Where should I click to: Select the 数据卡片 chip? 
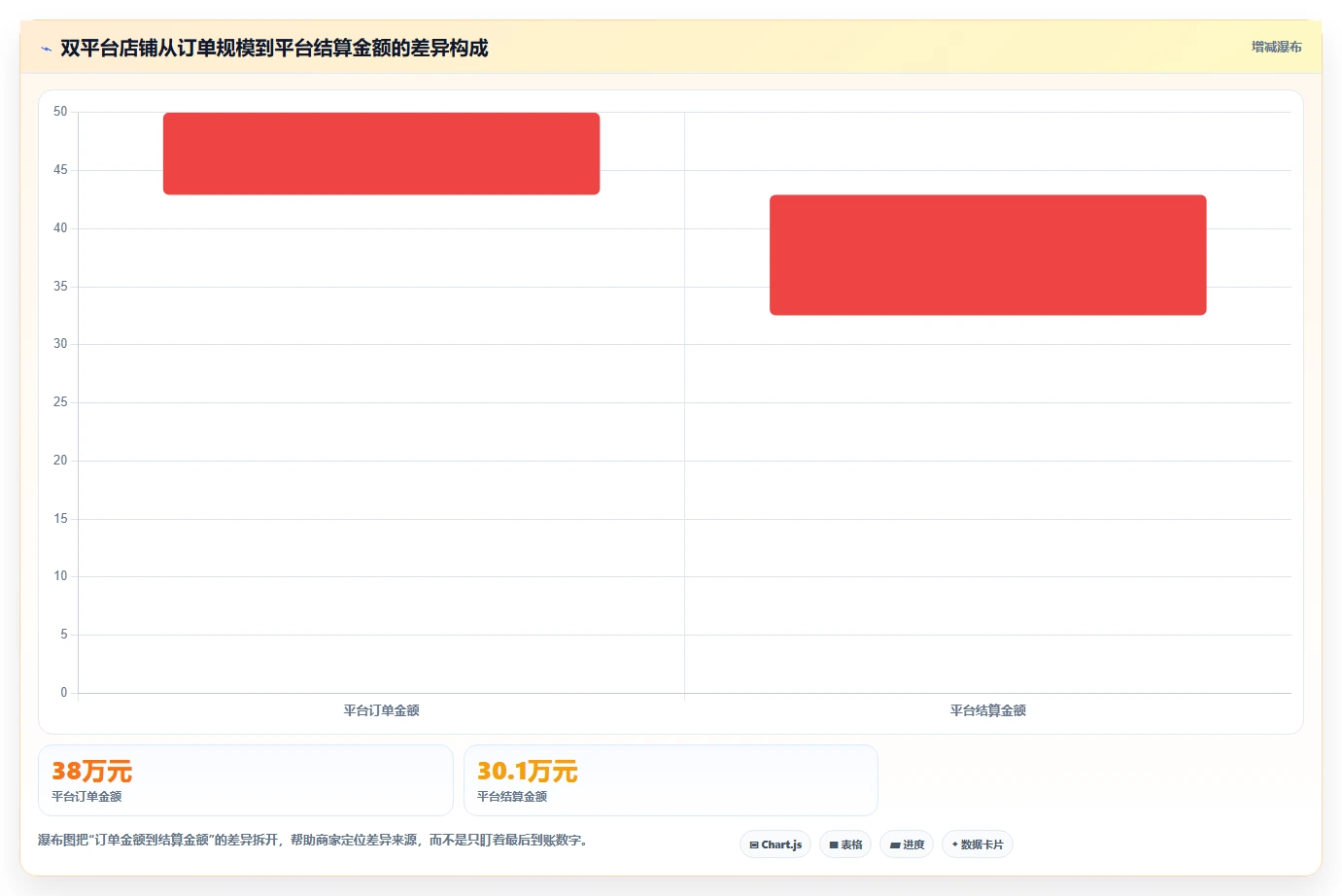(978, 844)
